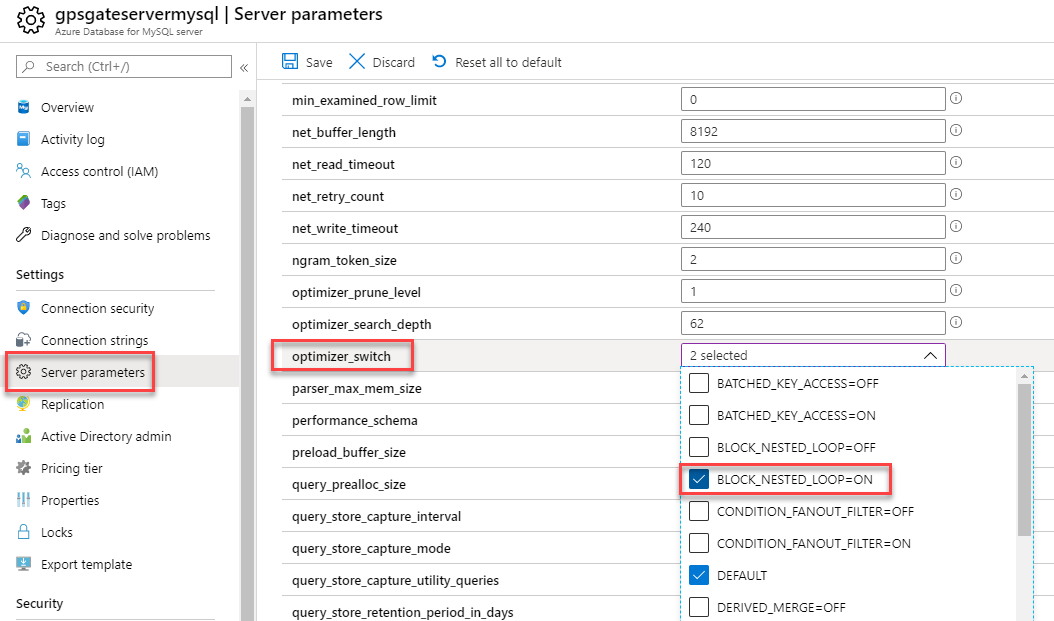This screenshot has width=1054, height=621.
Task: Select Server parameters in sidebar
Action: click(93, 372)
